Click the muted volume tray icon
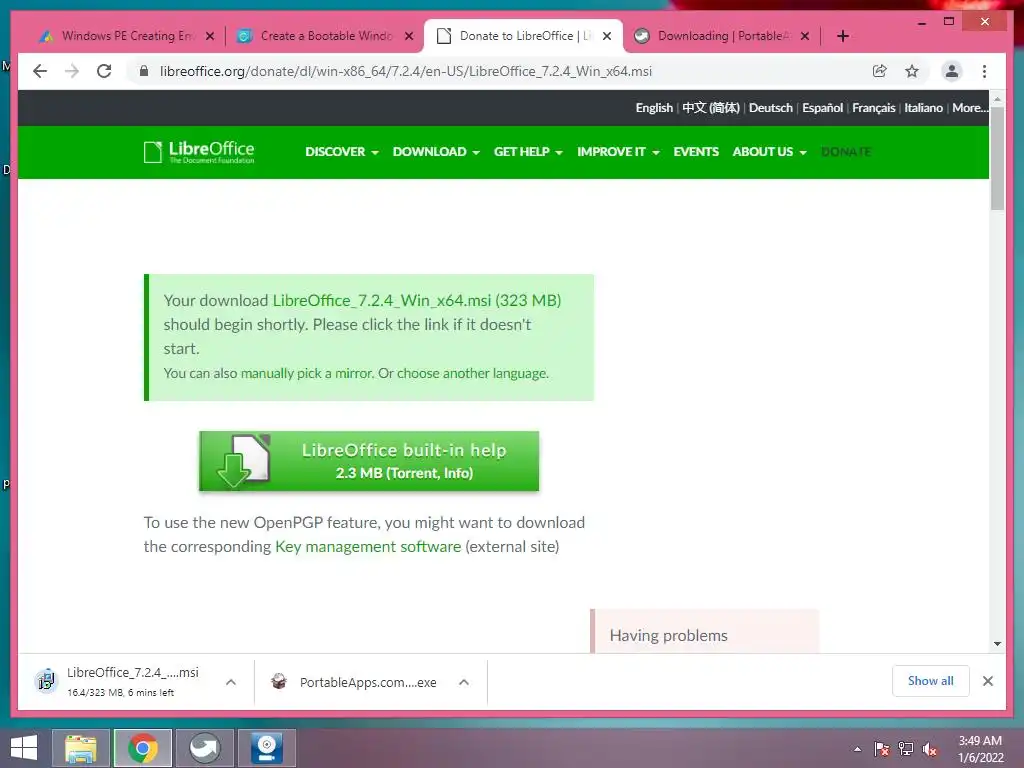Screen dimensions: 1024x768 point(930,749)
